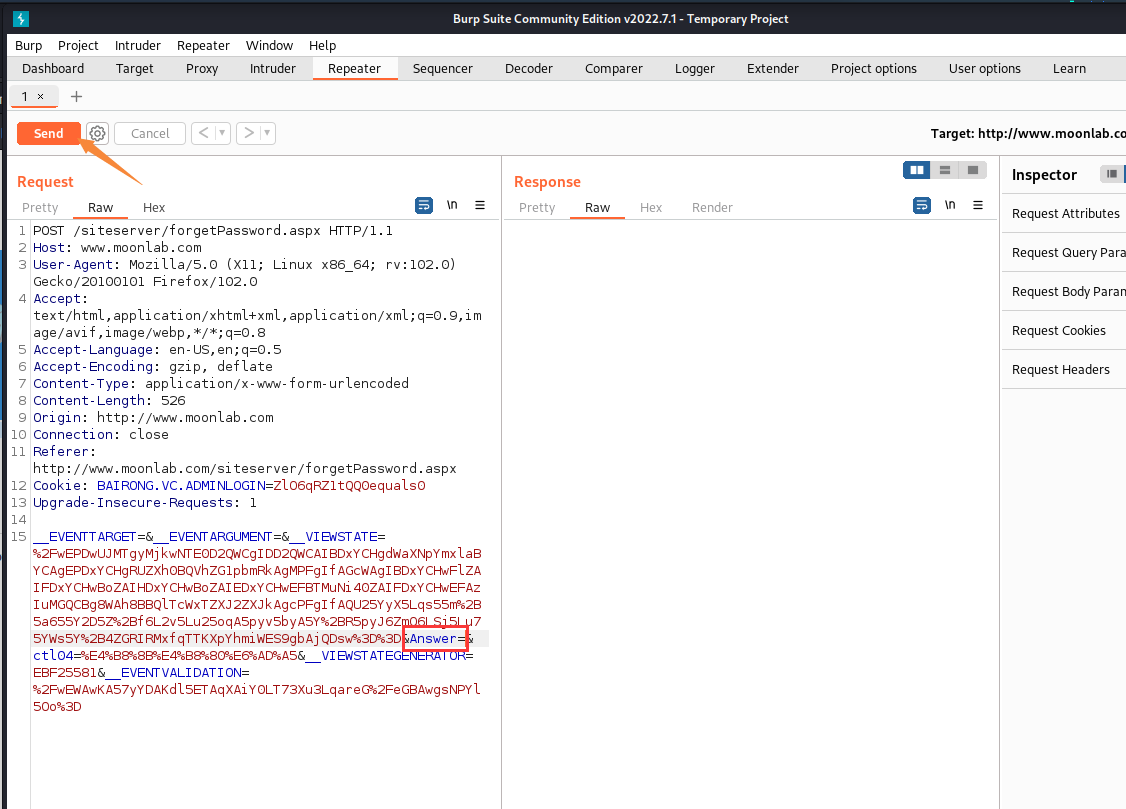Switch to Learn tab
Screen dimensions: 1126x809
tap(1069, 68)
